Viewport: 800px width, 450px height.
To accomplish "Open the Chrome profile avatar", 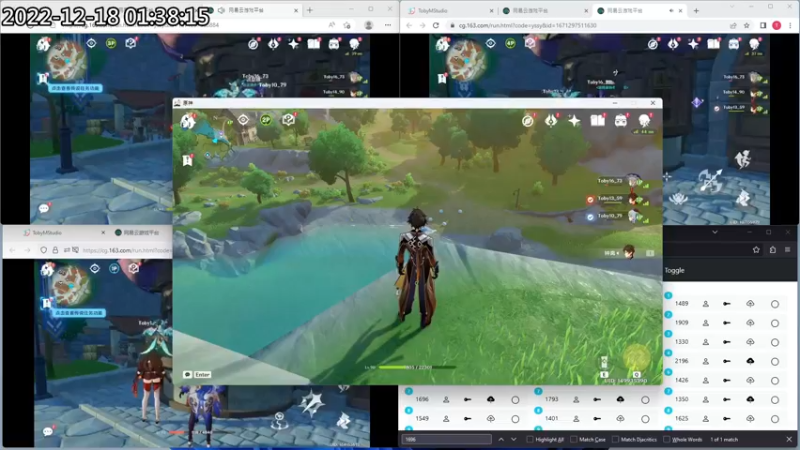I will pos(777,25).
